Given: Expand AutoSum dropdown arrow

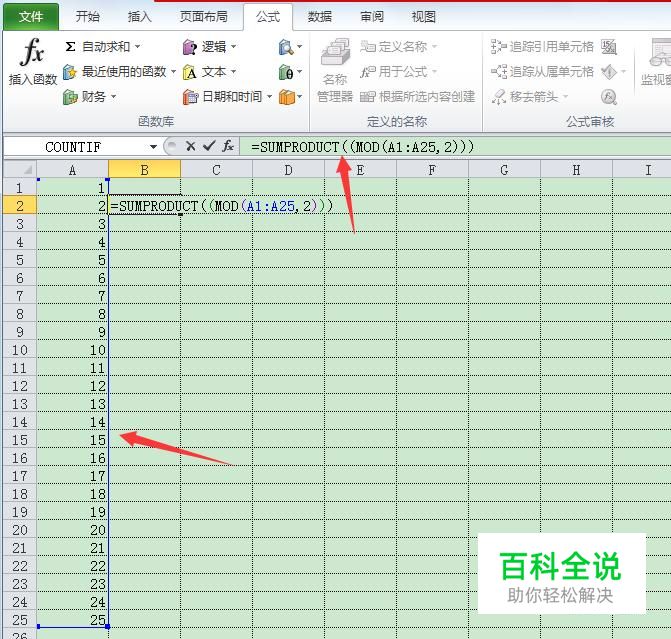Looking at the screenshot, I should pyautogui.click(x=137, y=46).
